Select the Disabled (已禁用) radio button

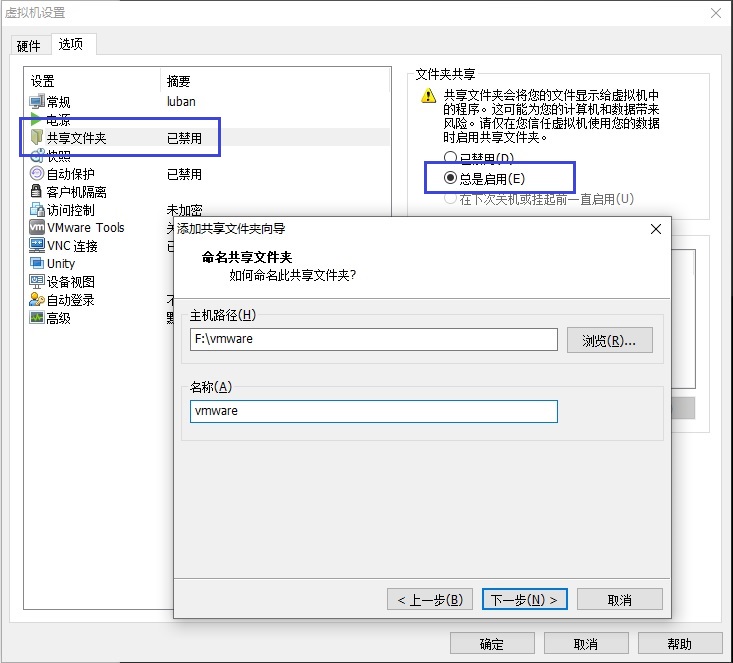450,158
